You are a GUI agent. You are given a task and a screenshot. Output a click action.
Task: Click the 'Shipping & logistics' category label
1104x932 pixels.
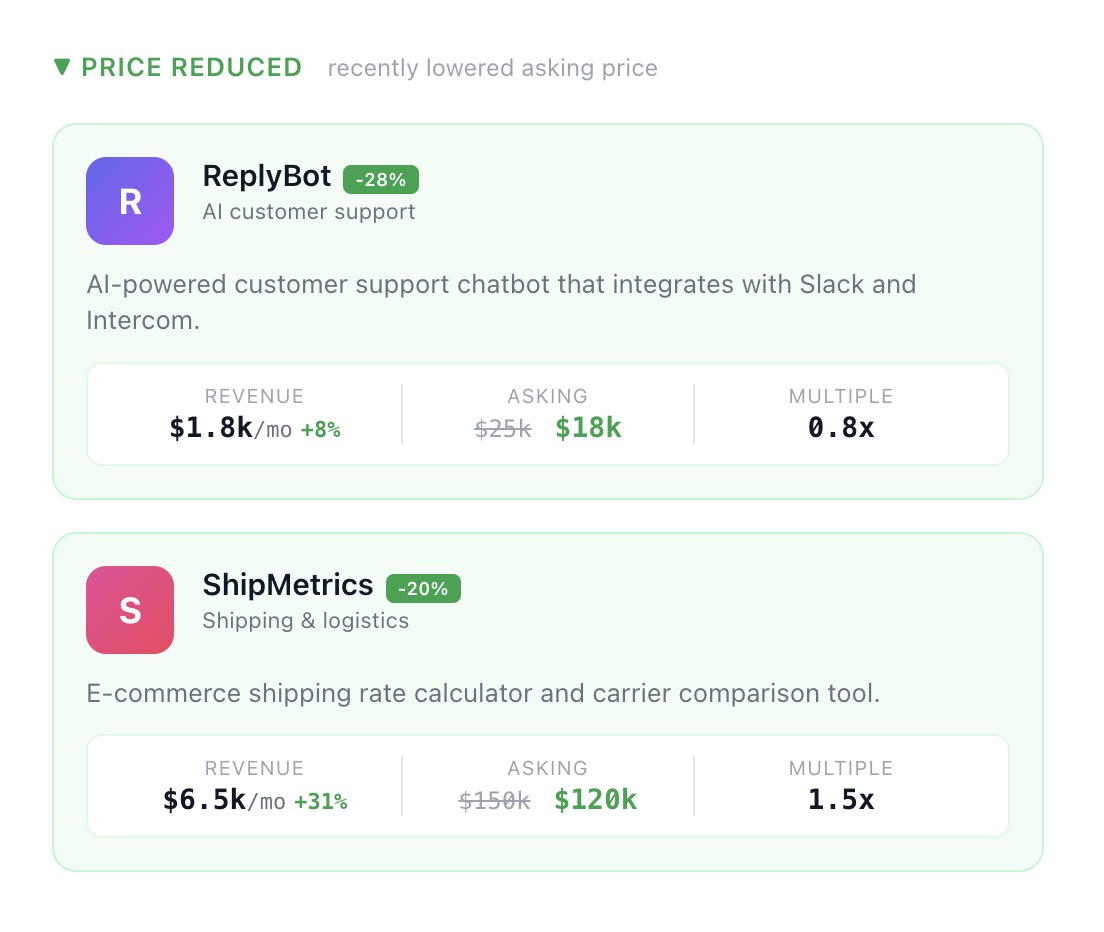[x=305, y=621]
